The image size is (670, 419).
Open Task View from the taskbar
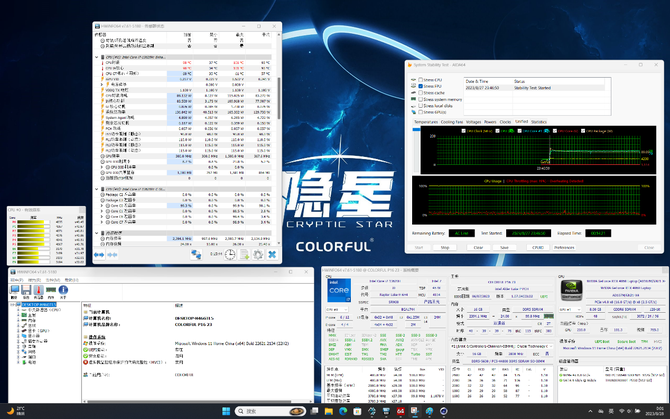pos(314,411)
